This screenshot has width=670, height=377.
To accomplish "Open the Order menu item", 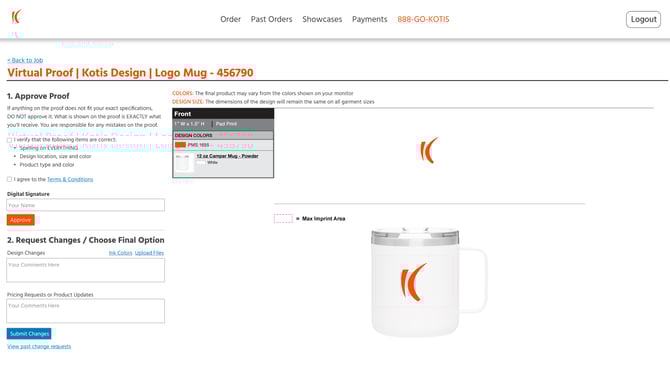I will click(x=230, y=19).
